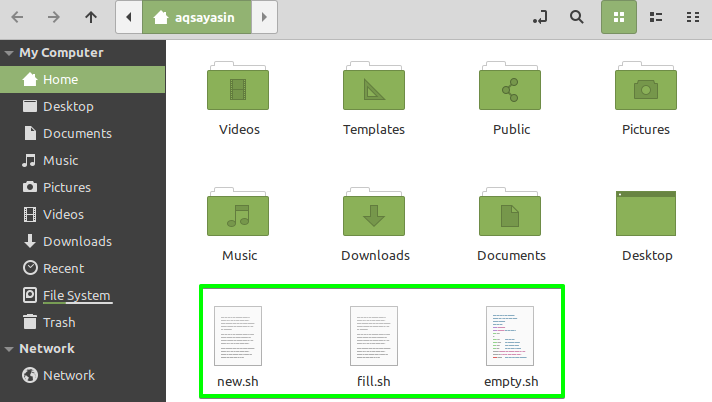Go forward with the right arrow button
This screenshot has width=712, height=402.
click(x=54, y=17)
